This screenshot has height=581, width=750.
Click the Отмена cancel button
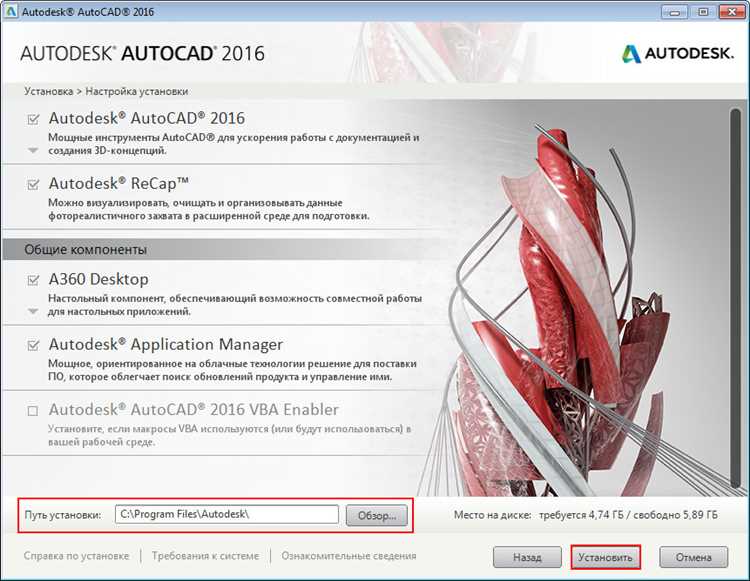694,557
